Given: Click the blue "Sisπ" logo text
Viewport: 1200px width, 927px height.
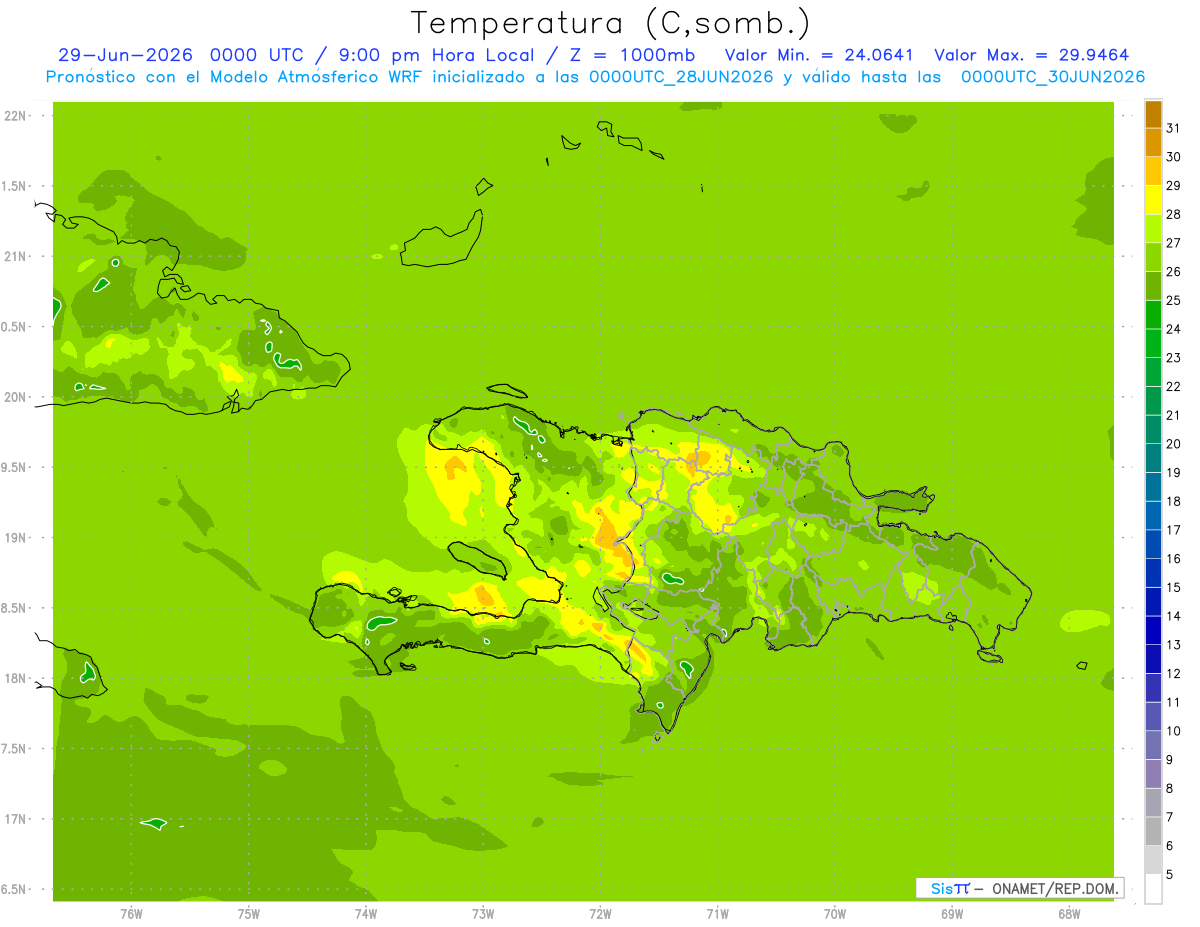Looking at the screenshot, I should (950, 888).
